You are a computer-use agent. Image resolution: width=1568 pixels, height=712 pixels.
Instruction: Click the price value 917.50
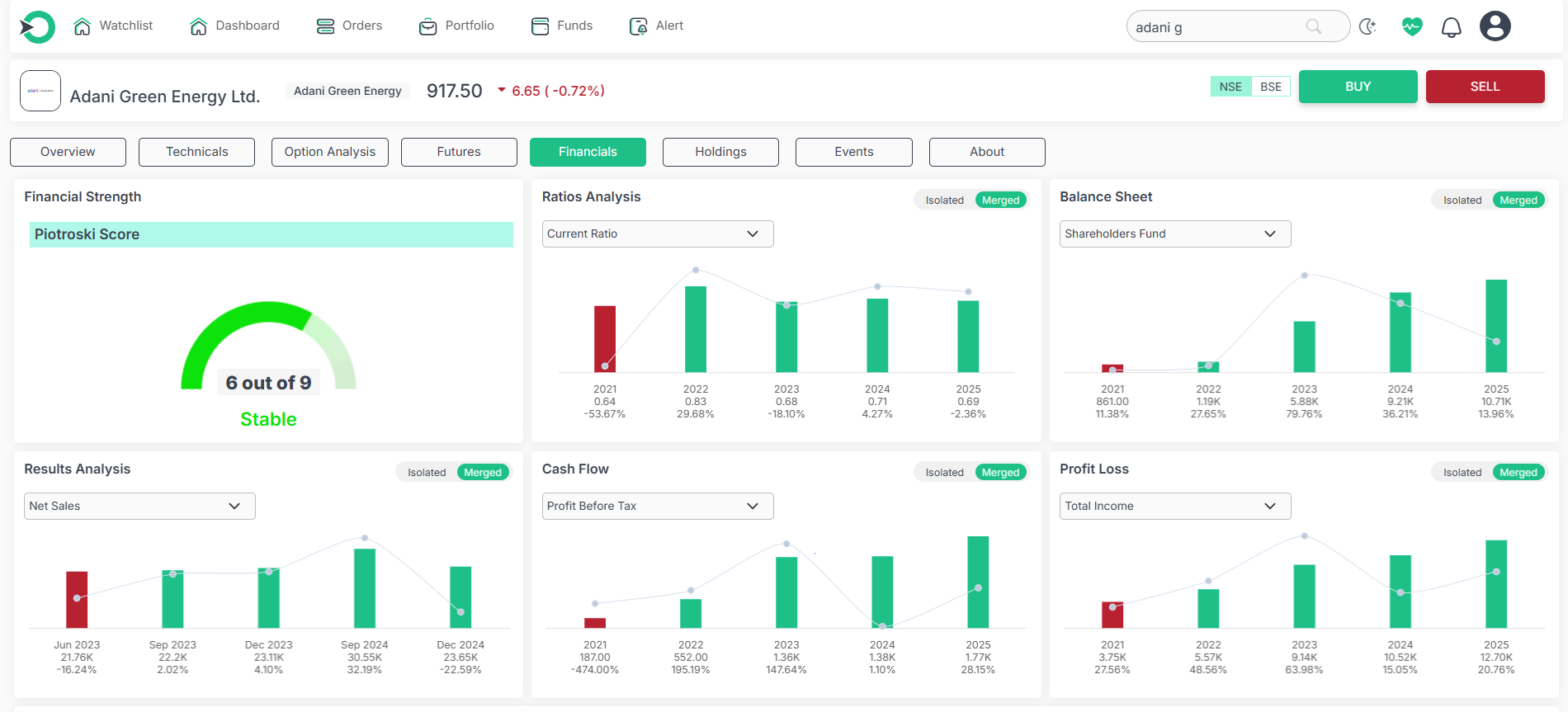pos(455,91)
